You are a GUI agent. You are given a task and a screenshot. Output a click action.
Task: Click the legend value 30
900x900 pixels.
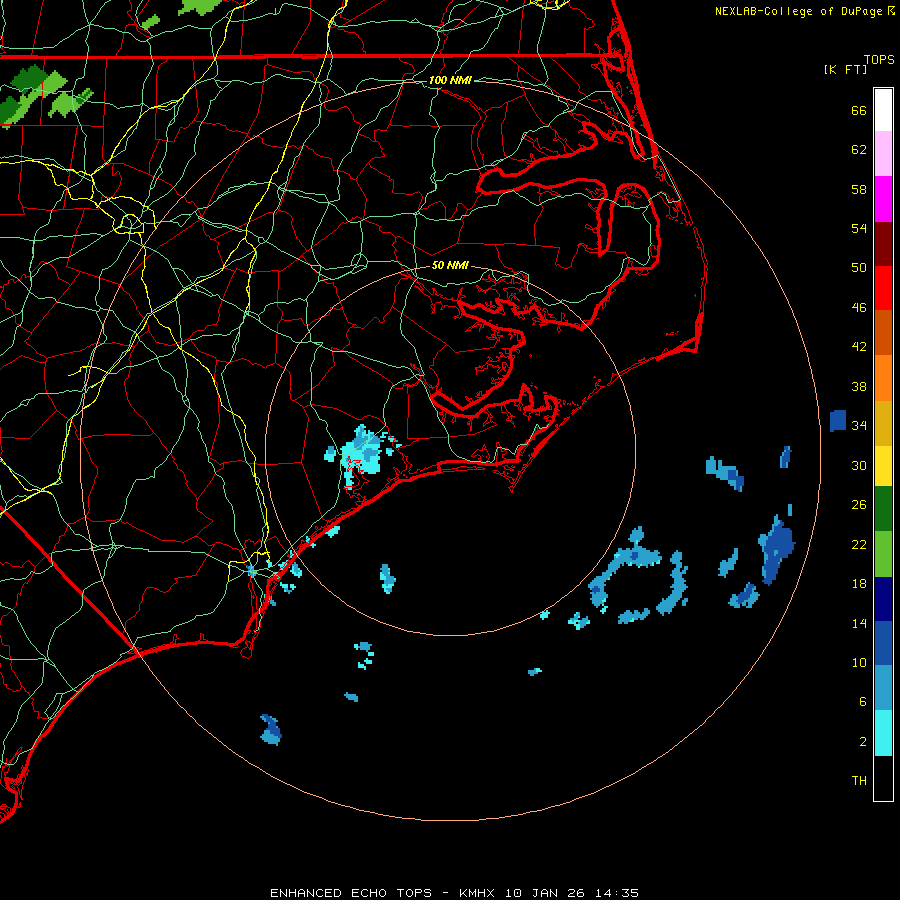click(x=859, y=465)
